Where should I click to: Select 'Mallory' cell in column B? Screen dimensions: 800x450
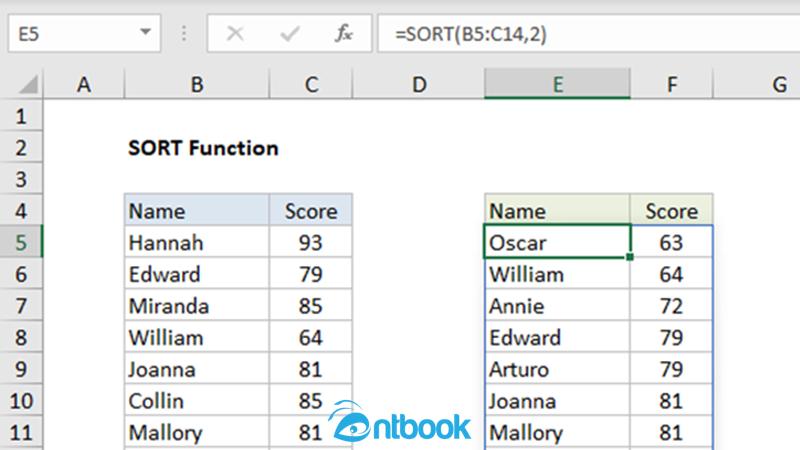point(197,432)
